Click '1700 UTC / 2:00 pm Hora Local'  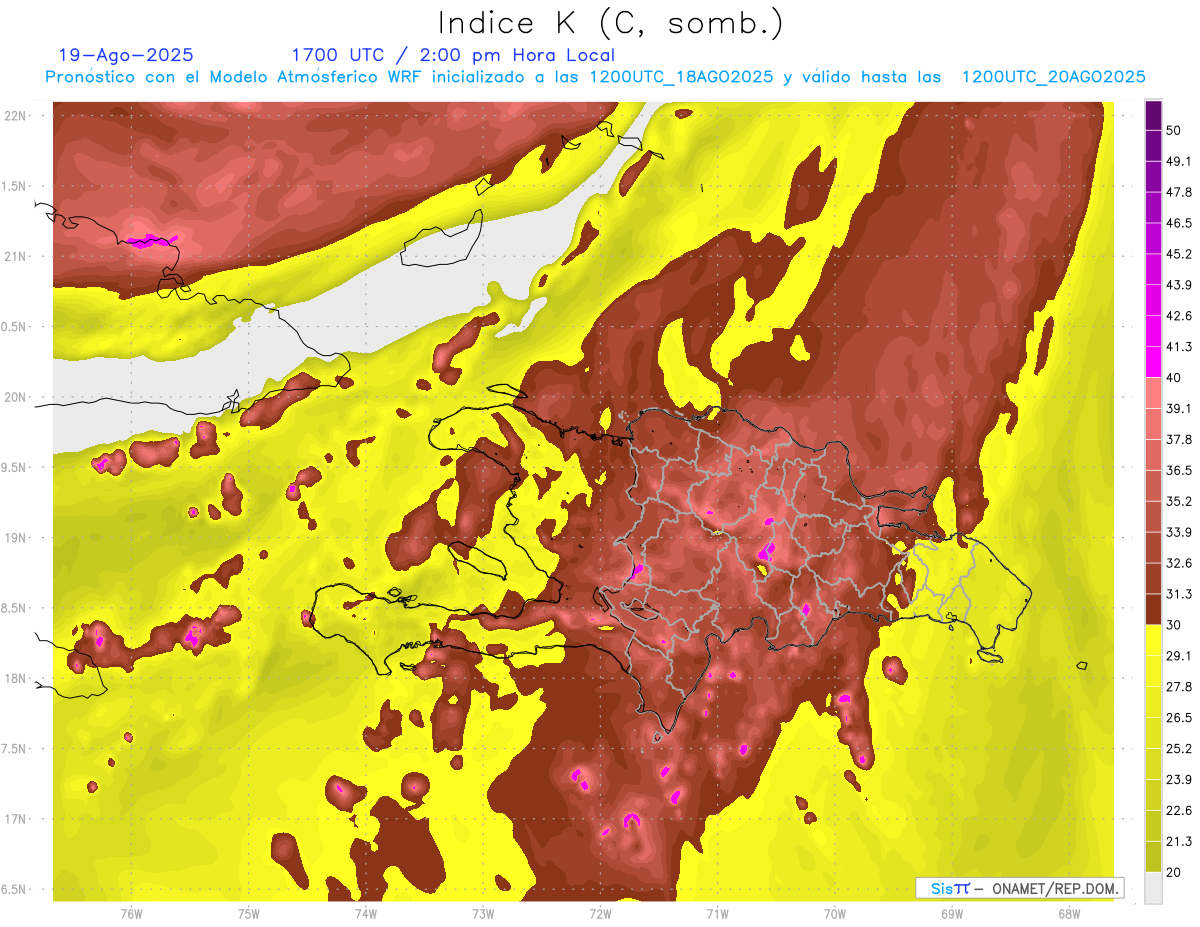tap(453, 55)
